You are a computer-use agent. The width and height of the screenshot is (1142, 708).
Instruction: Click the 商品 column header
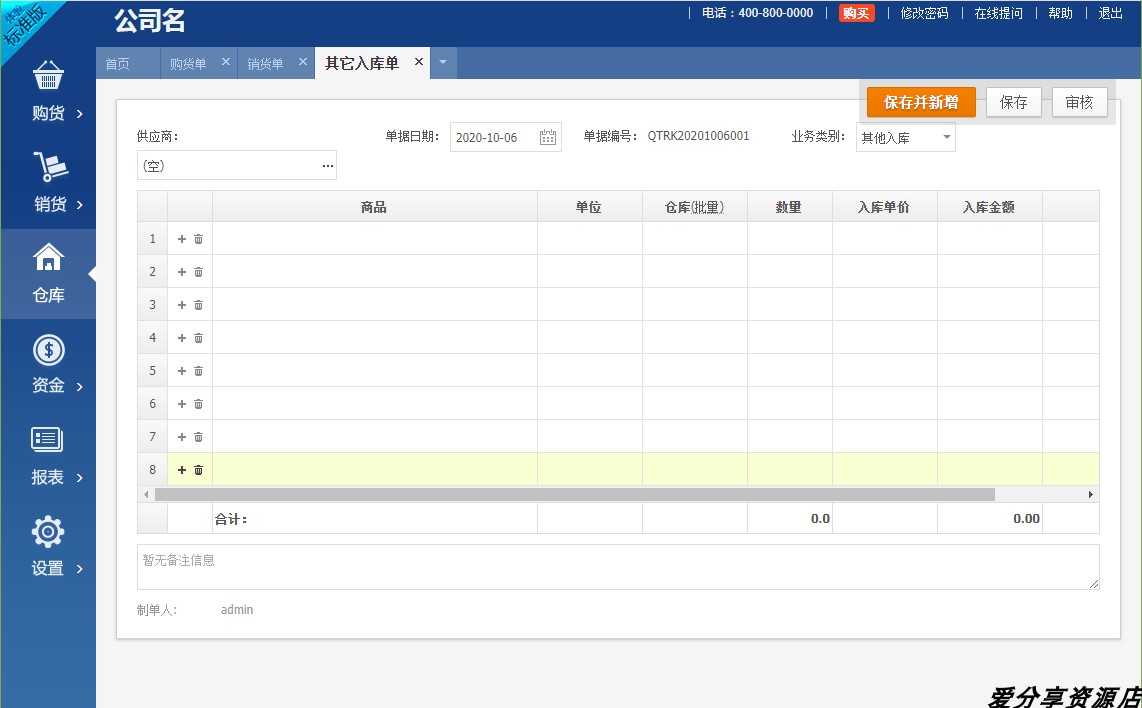[374, 207]
